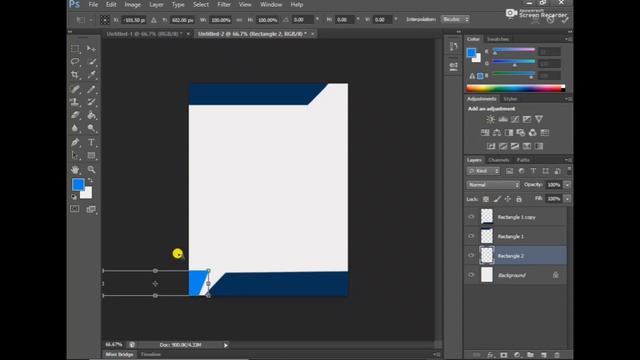Toggle maintain aspect ratio link
Viewport: 640px width, 360px height.
pos(239,20)
